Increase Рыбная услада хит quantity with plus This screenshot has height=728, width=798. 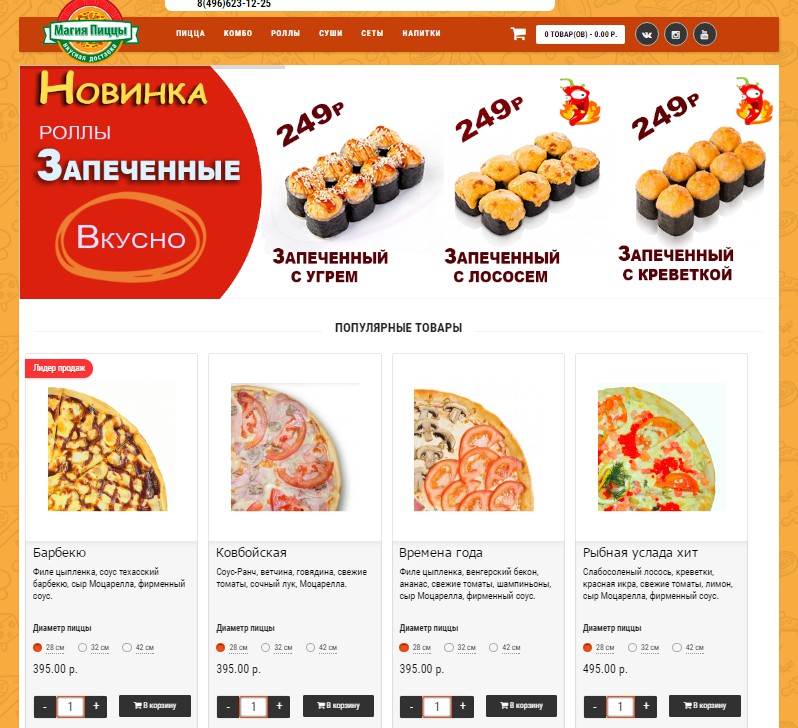pyautogui.click(x=646, y=706)
